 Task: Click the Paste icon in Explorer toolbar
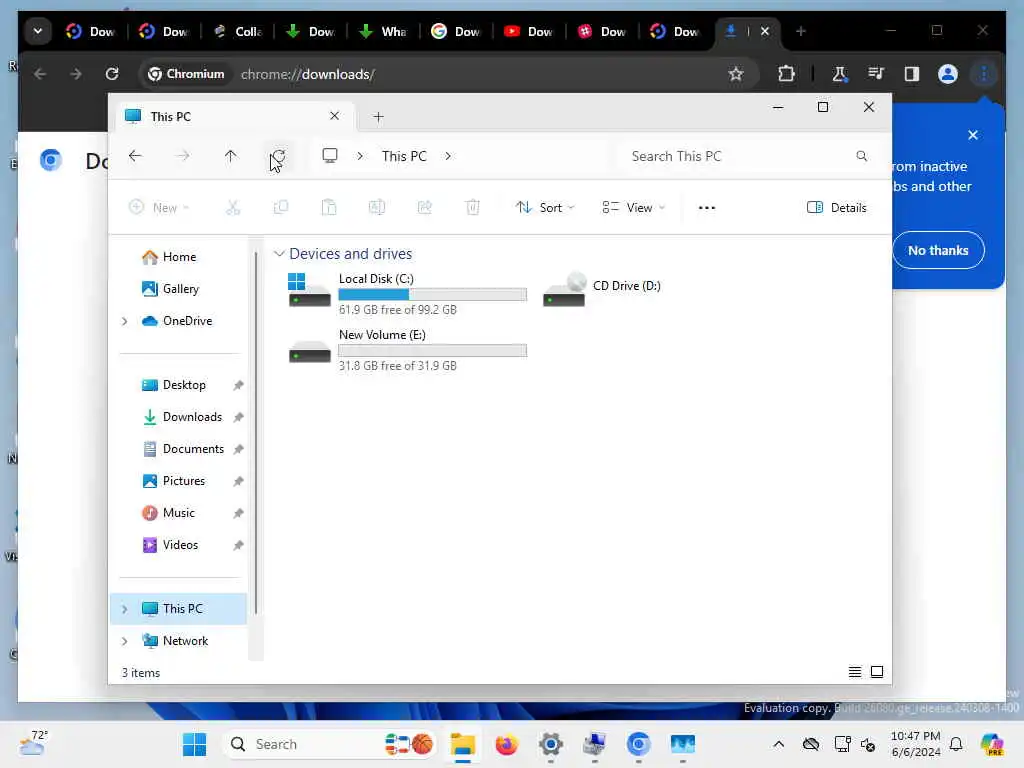tap(329, 208)
